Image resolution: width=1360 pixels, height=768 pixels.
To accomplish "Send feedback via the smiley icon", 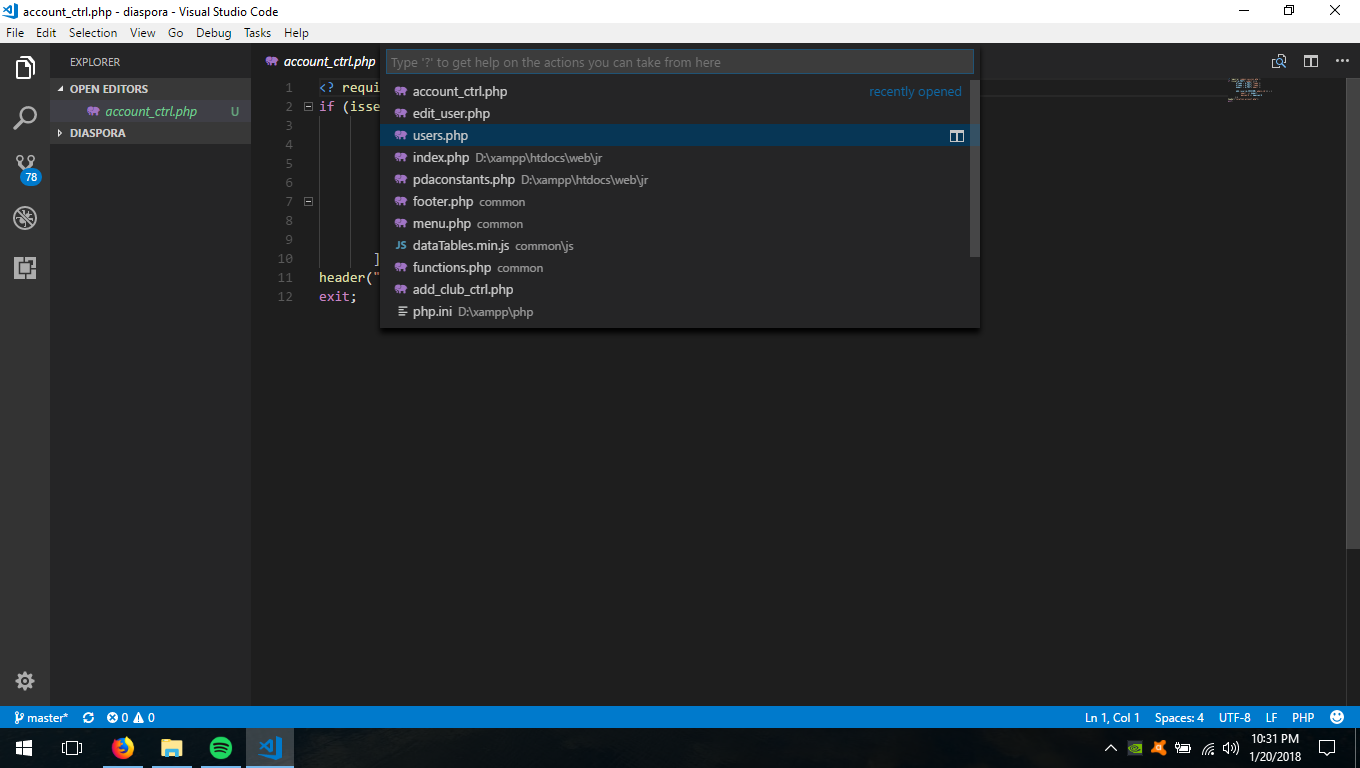I will pyautogui.click(x=1337, y=717).
